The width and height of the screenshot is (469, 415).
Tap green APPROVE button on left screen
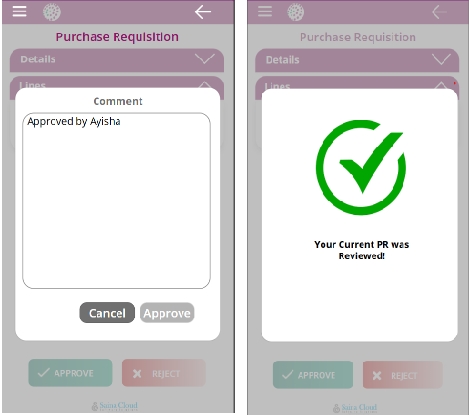click(70, 373)
